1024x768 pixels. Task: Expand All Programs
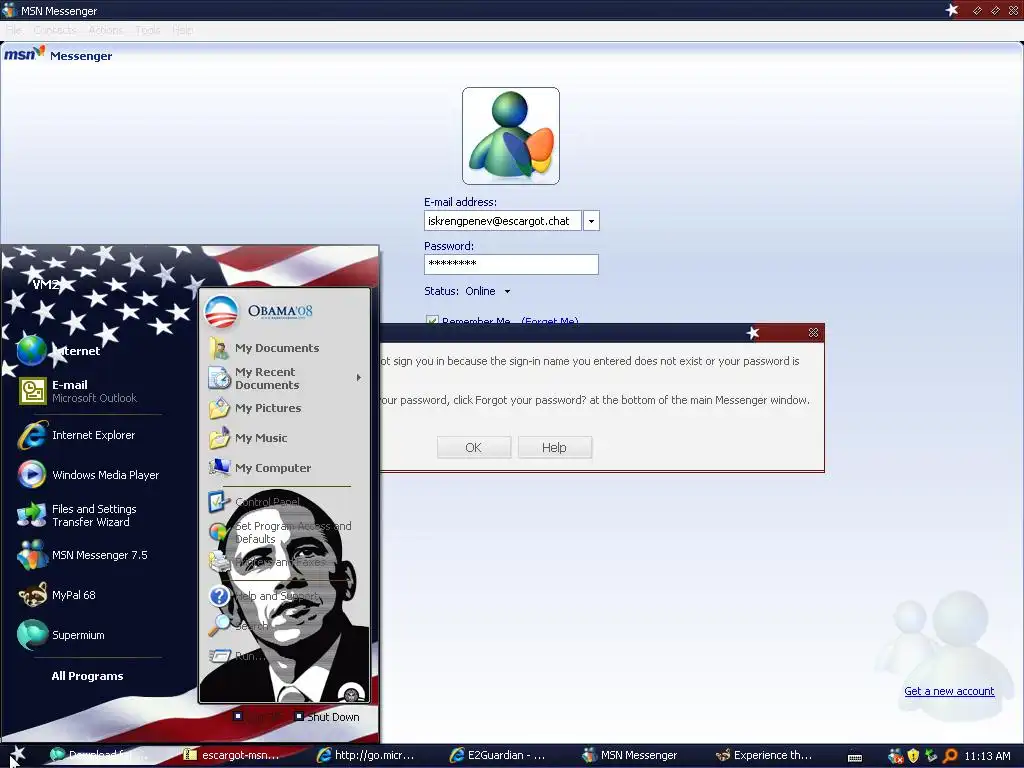coord(88,676)
